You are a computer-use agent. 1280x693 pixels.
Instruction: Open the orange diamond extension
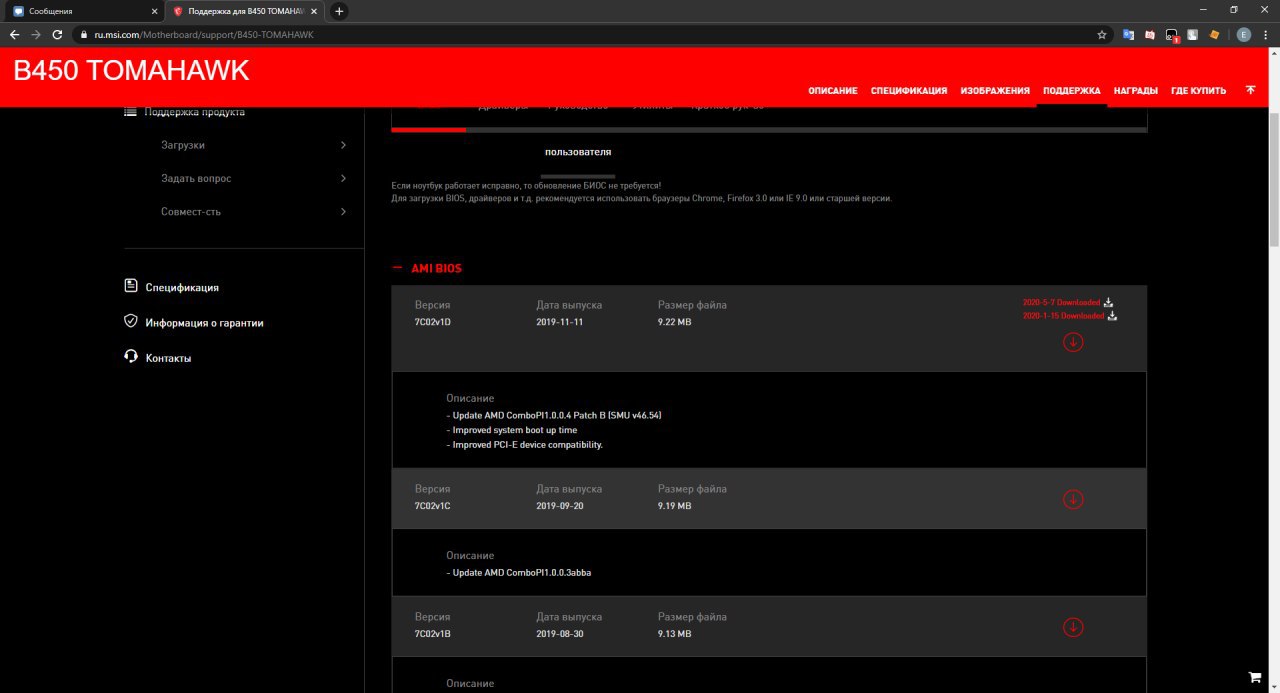[x=1214, y=34]
